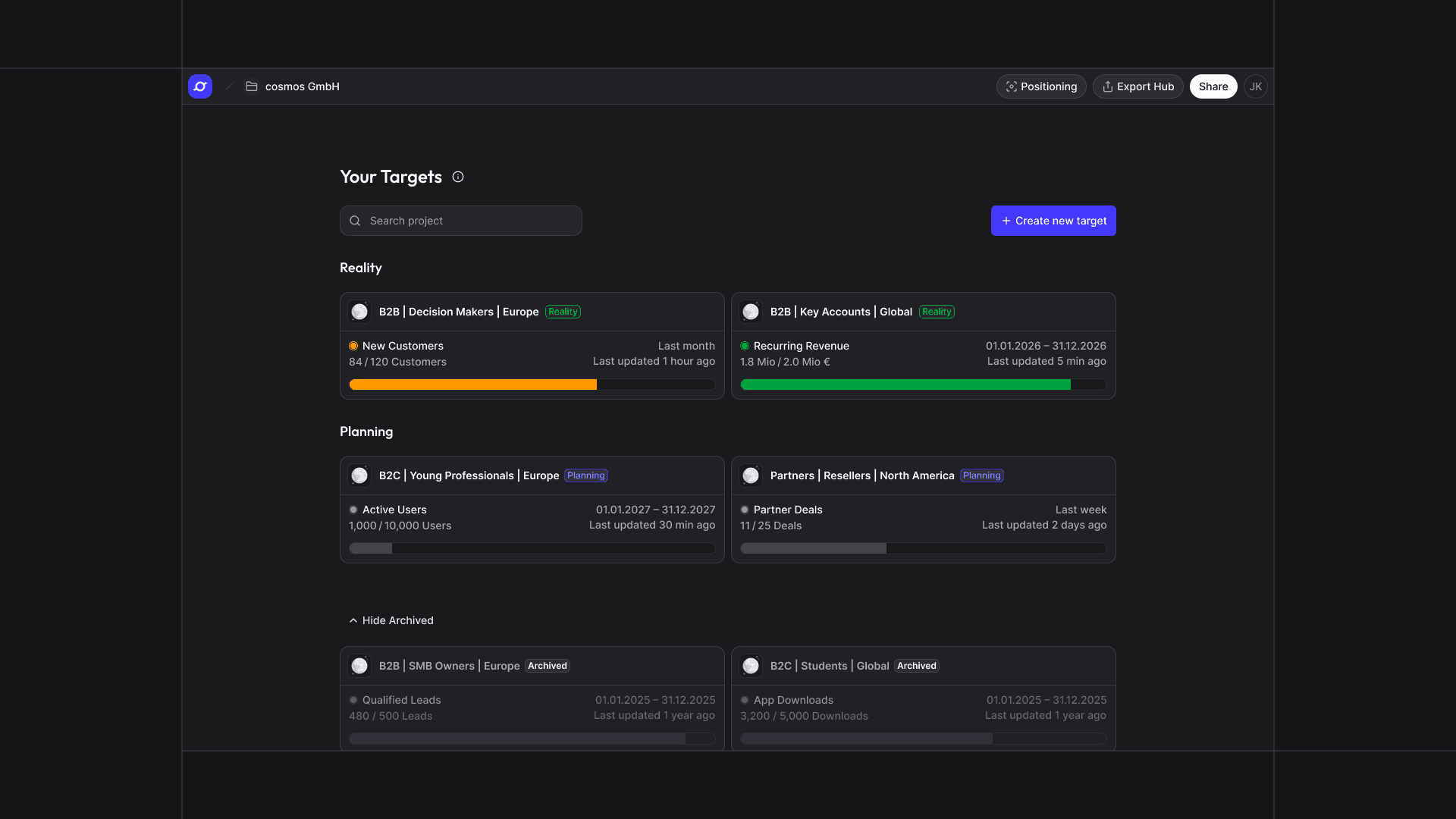Click the Active Users progress bar
The width and height of the screenshot is (1456, 819).
(x=532, y=548)
